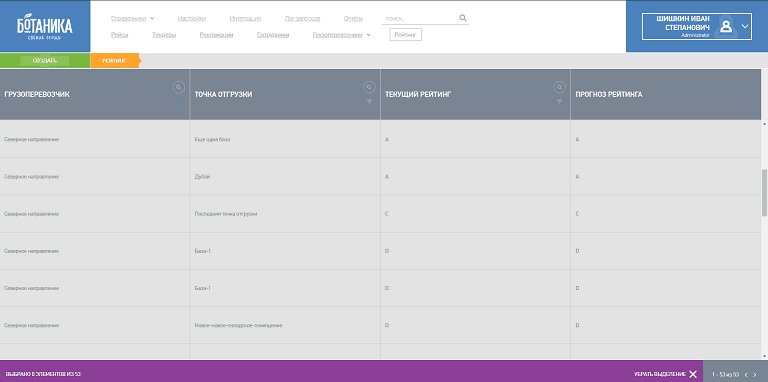Image resolution: width=768 pixels, height=382 pixels.
Task: Click Северное направление in Дубай row
Action: click(32, 176)
